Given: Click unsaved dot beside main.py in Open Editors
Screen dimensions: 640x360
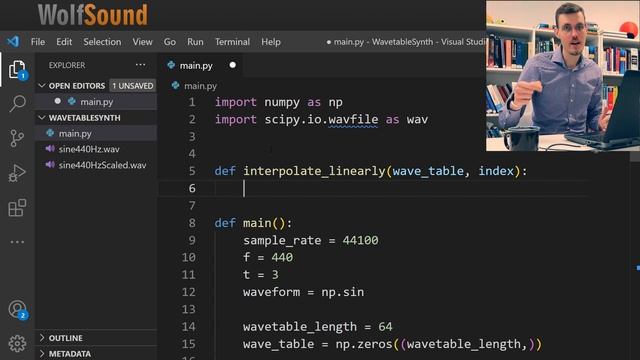Looking at the screenshot, I should pyautogui.click(x=58, y=101).
